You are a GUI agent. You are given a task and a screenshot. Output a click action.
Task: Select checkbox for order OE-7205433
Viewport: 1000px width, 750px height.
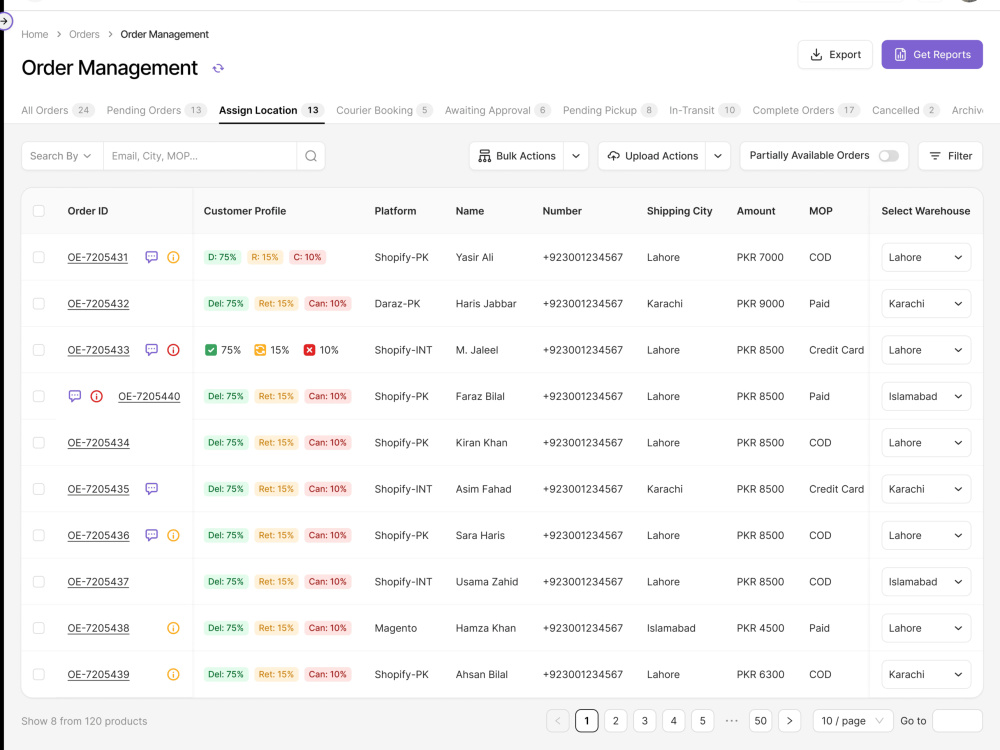pos(39,349)
